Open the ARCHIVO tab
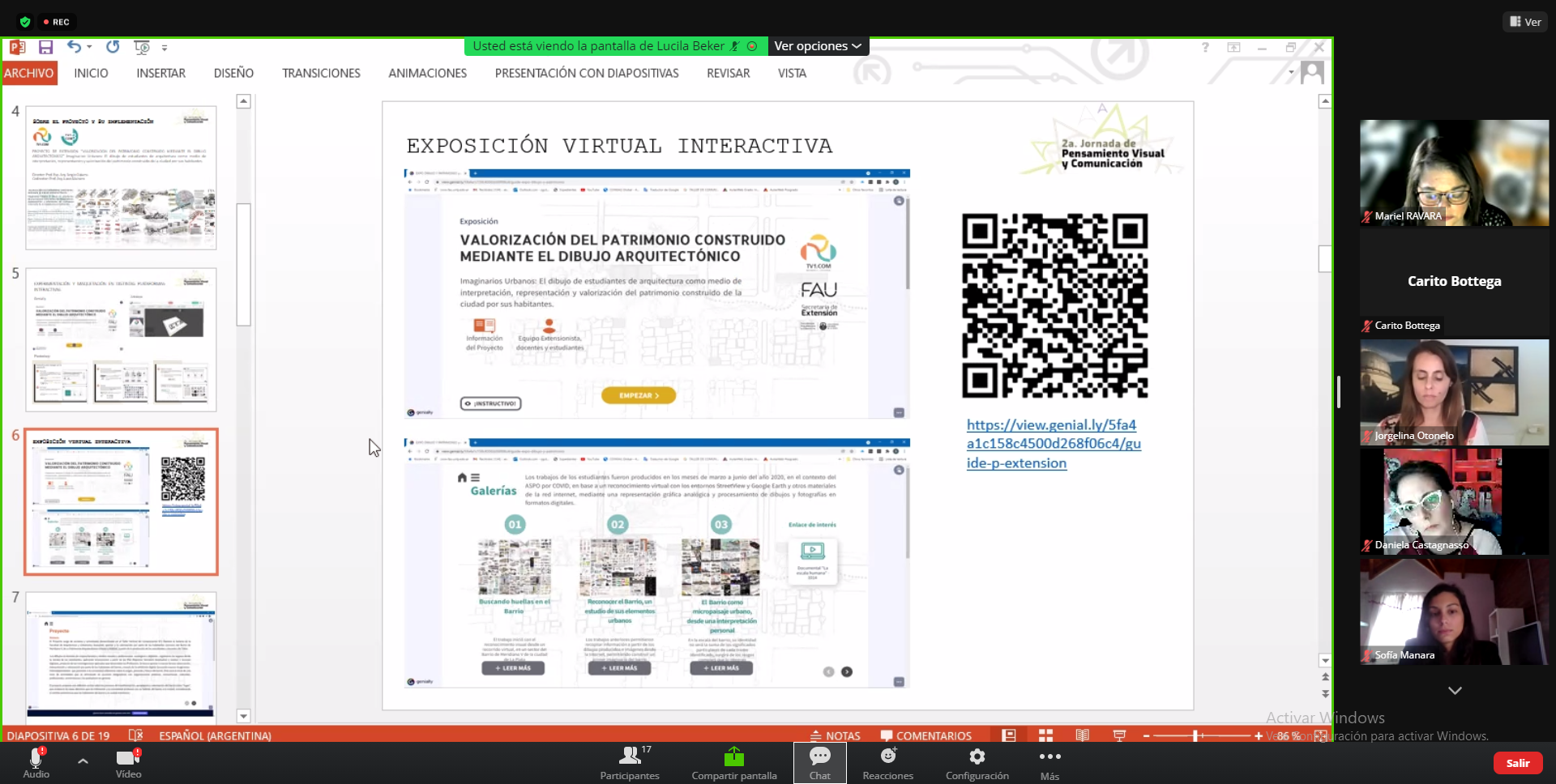This screenshot has width=1556, height=784. pos(28,73)
